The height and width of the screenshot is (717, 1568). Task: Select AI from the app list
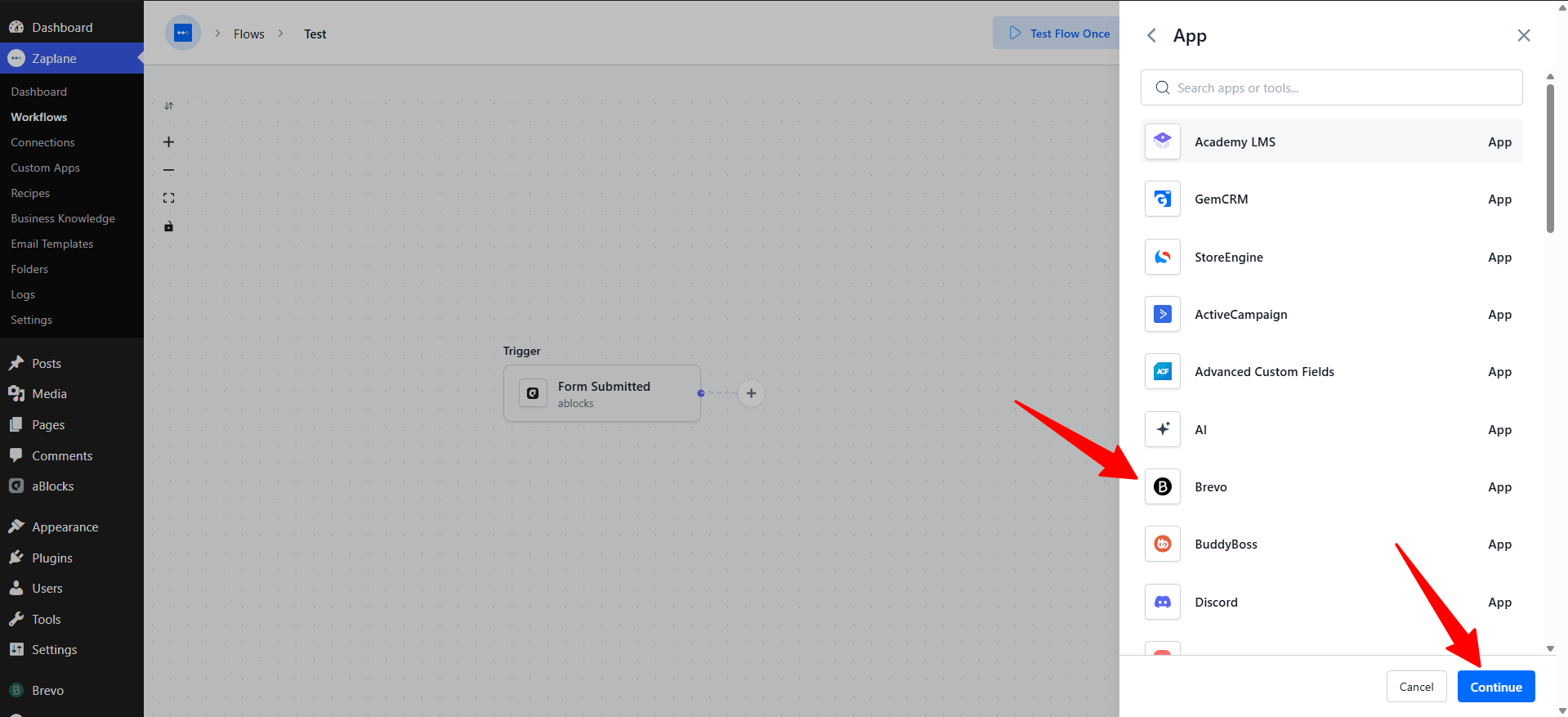click(1332, 429)
